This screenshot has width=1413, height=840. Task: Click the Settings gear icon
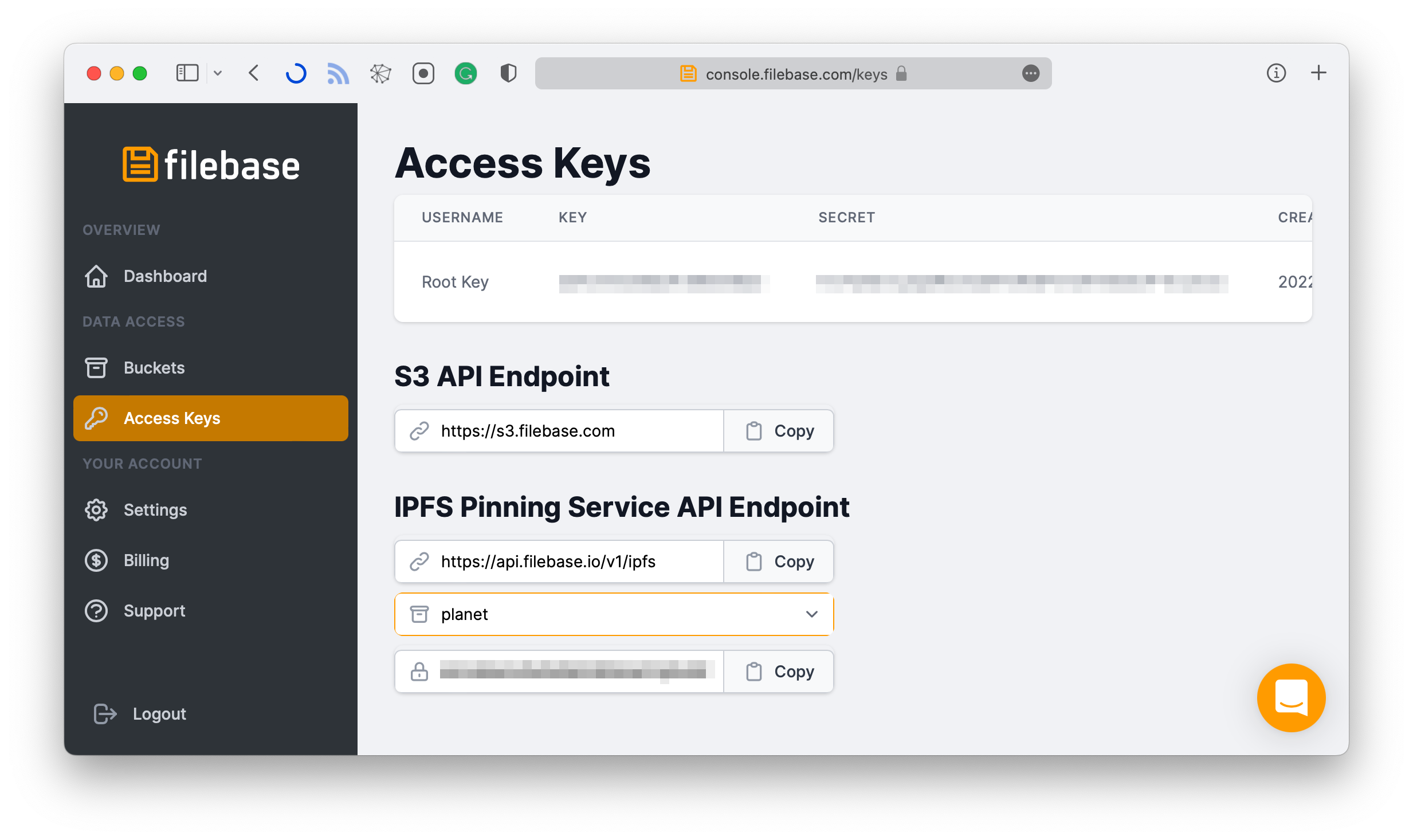96,510
